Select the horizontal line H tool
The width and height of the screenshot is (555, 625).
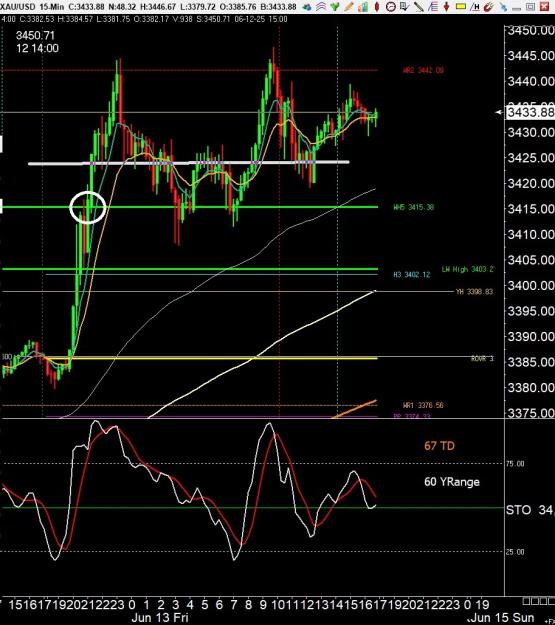475,7
